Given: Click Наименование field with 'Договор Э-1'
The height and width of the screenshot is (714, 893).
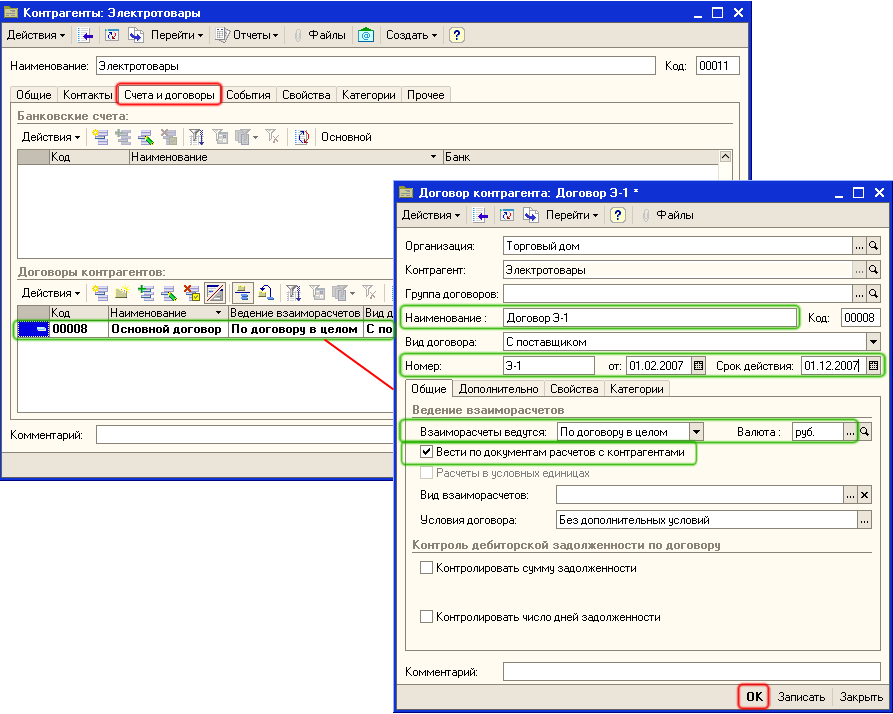Looking at the screenshot, I should tap(650, 318).
